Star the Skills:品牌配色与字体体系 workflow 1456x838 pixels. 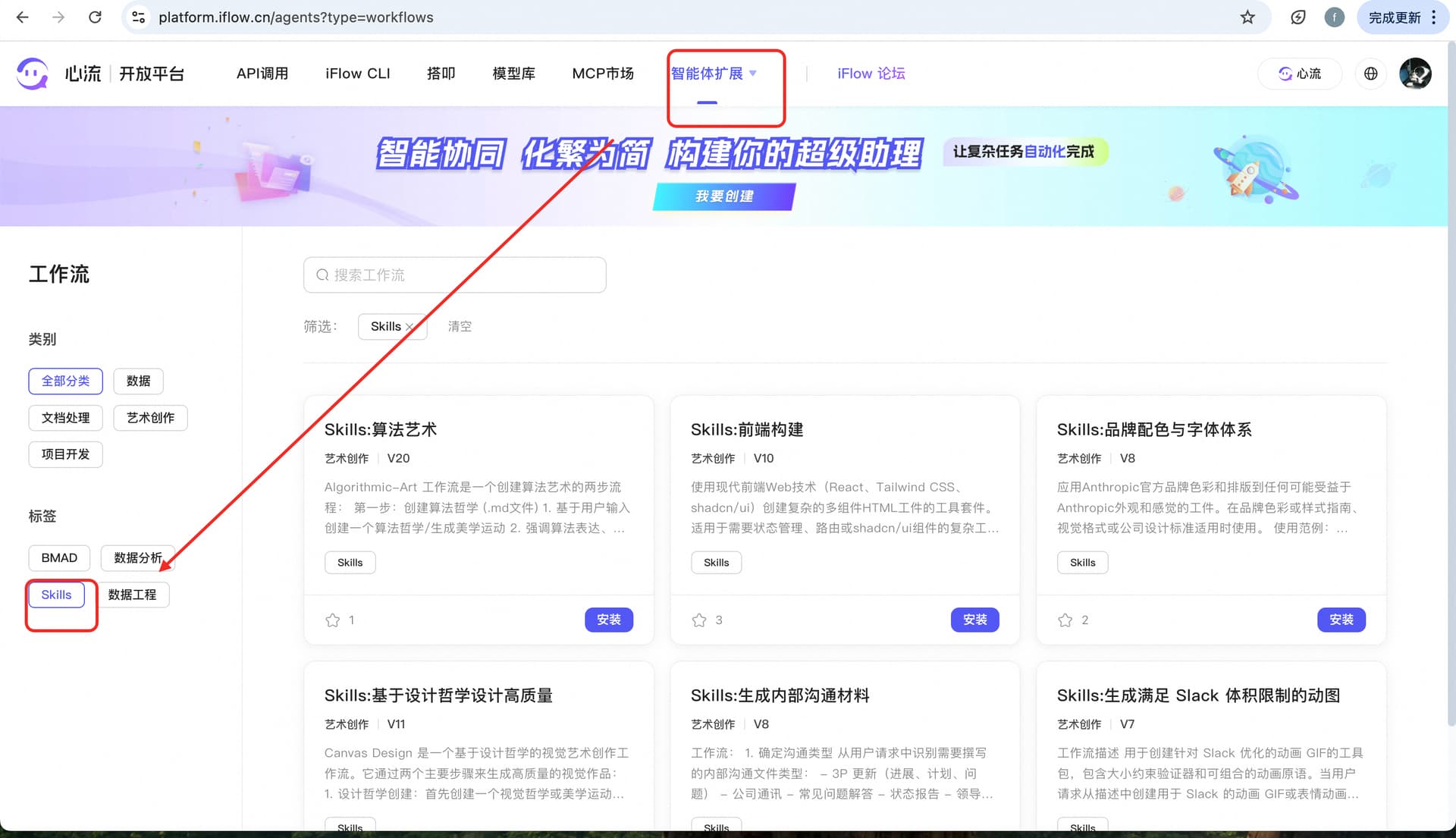point(1065,620)
